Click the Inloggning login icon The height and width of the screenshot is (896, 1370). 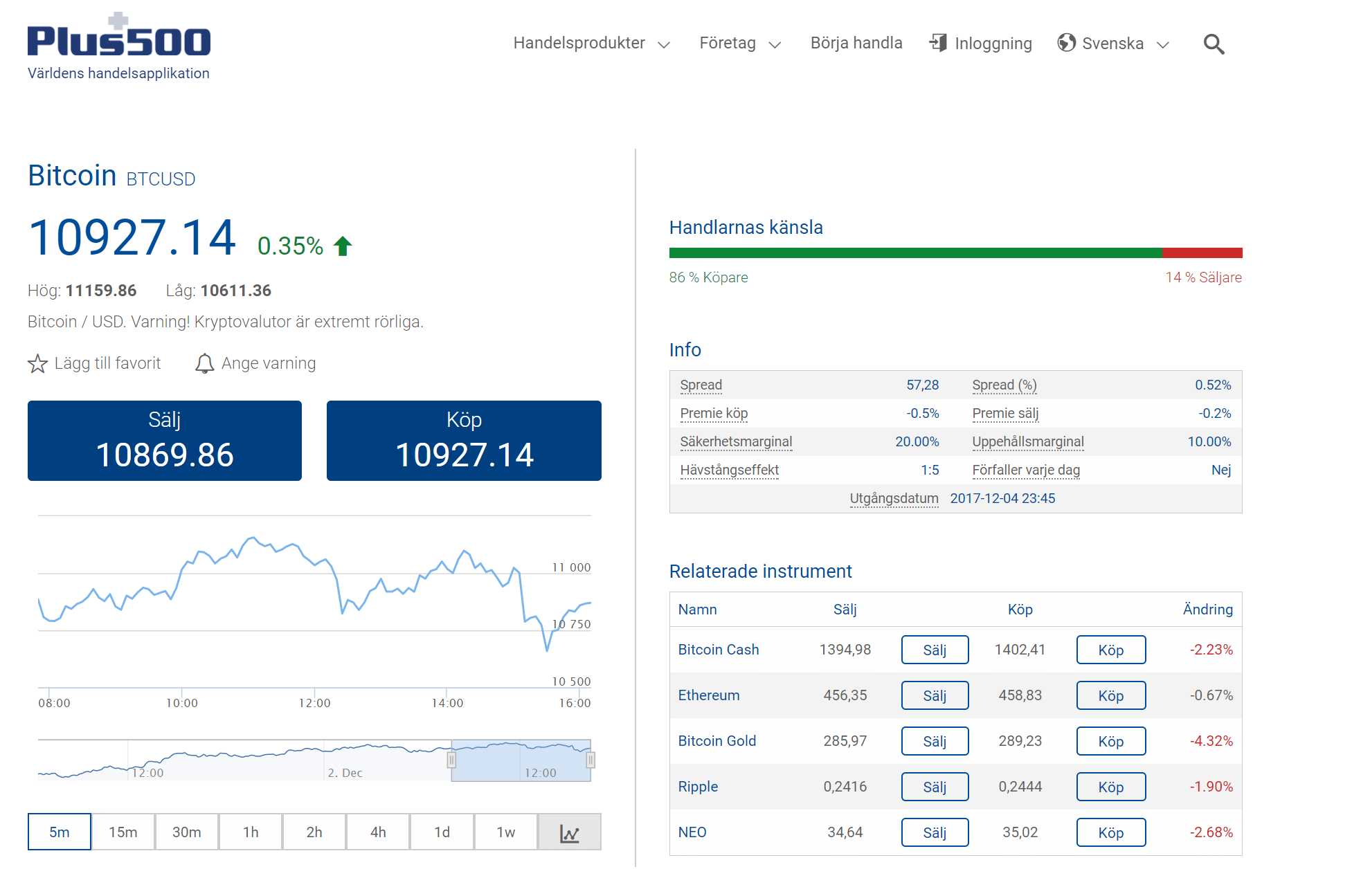coord(938,43)
